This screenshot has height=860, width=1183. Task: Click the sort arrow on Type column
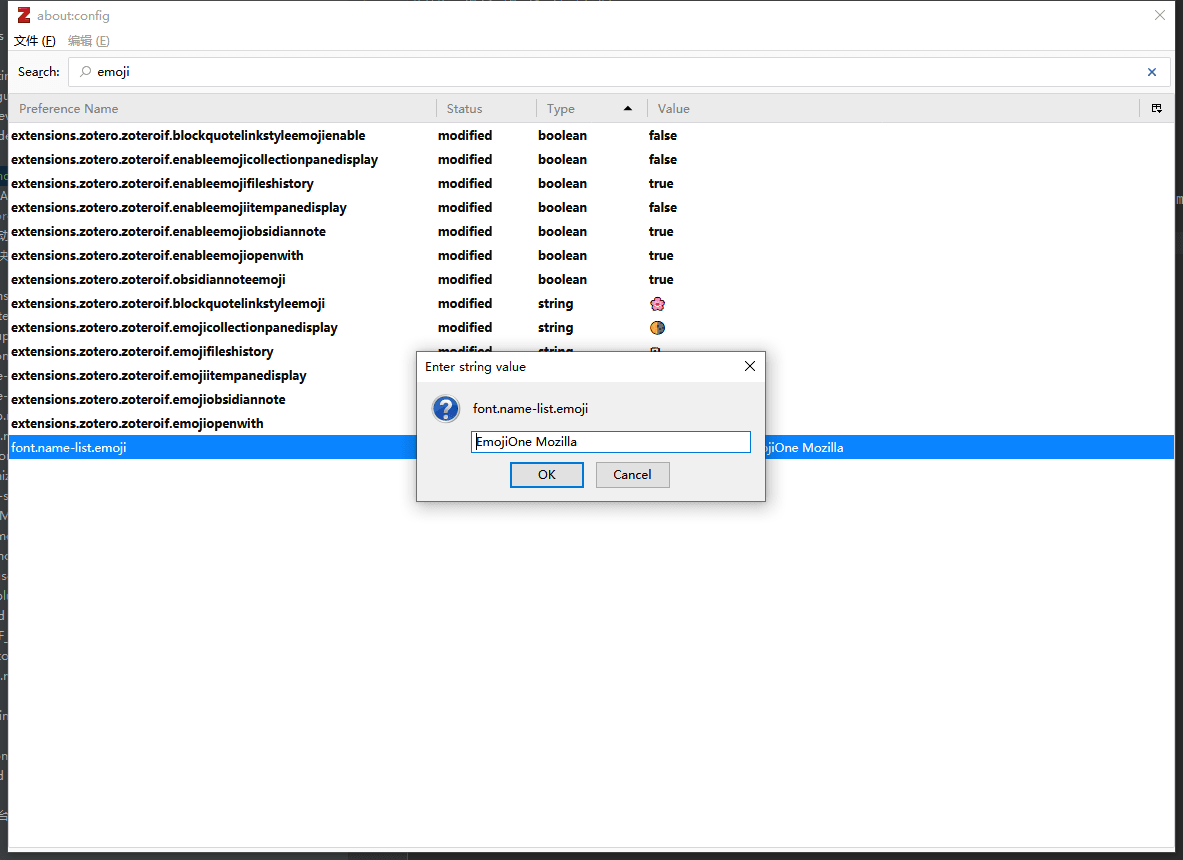click(x=627, y=108)
